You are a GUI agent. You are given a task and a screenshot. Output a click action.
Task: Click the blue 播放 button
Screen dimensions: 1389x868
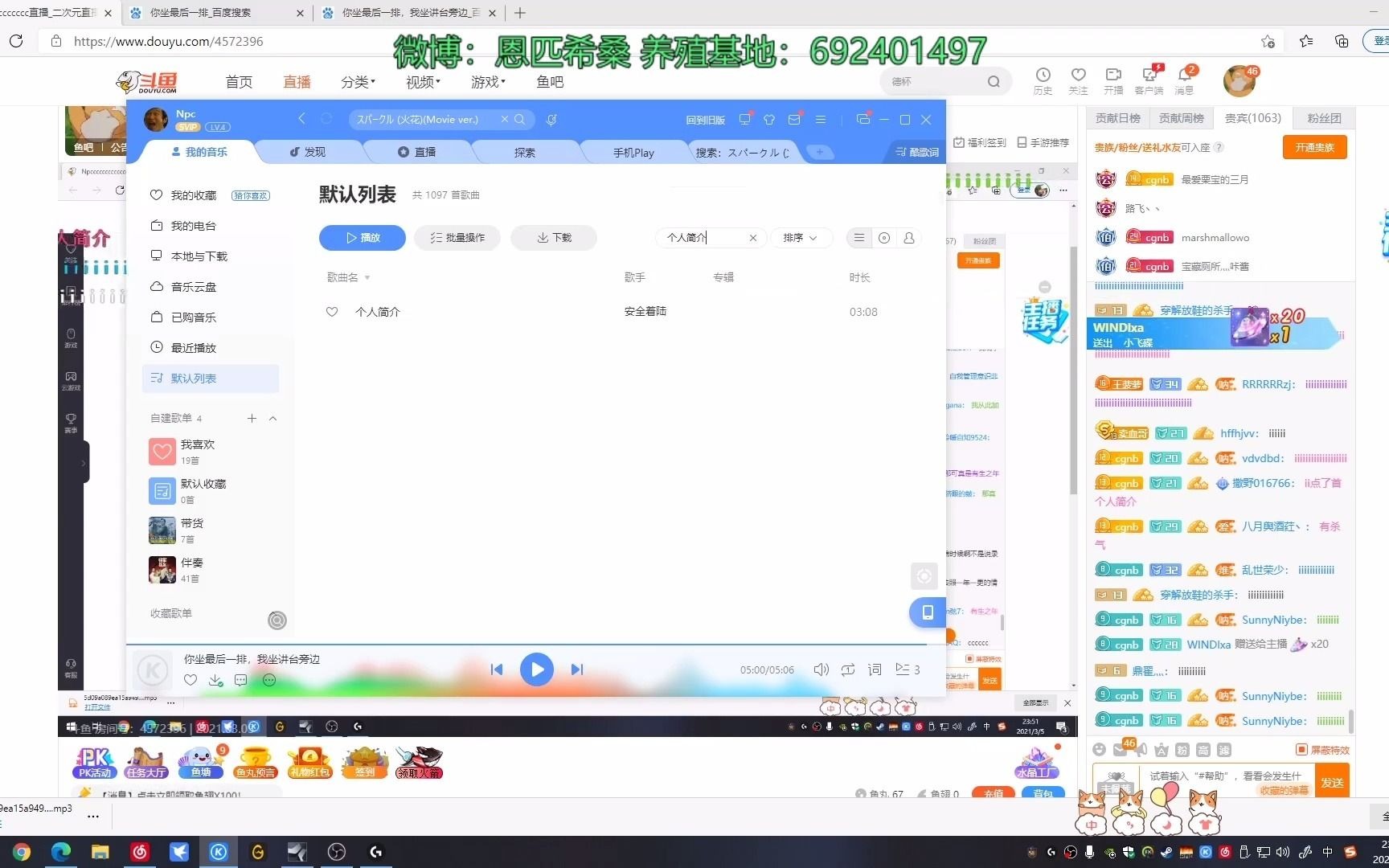point(363,238)
